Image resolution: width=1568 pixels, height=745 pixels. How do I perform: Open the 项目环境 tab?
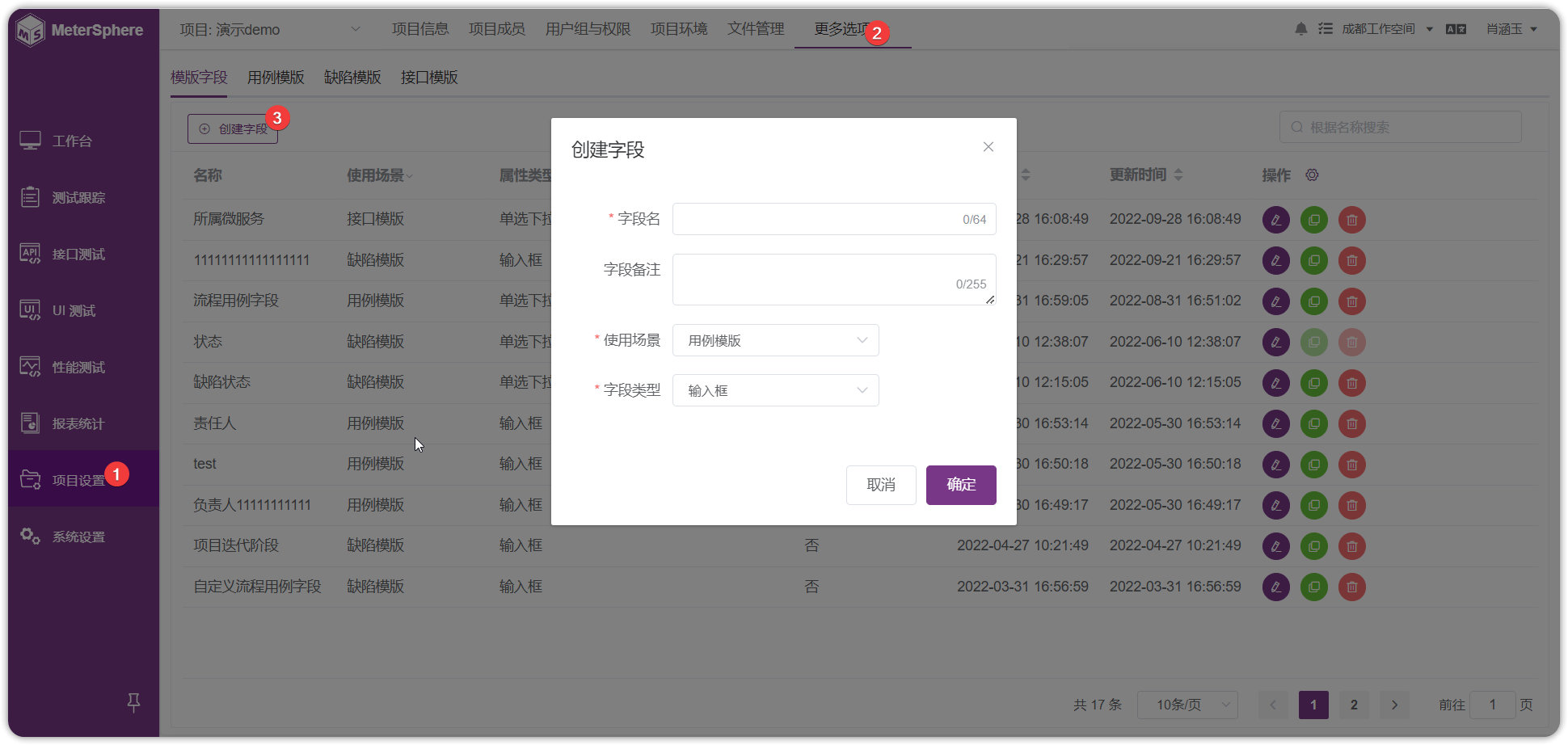click(x=679, y=29)
